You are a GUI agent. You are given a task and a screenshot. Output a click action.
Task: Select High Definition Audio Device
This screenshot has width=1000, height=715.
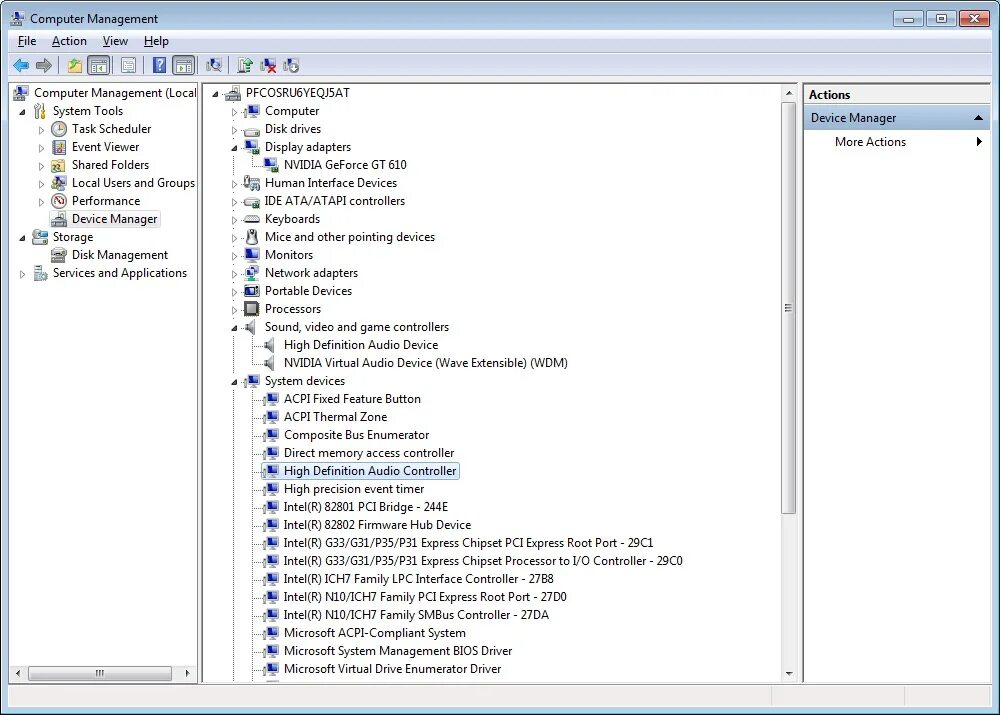(x=361, y=345)
